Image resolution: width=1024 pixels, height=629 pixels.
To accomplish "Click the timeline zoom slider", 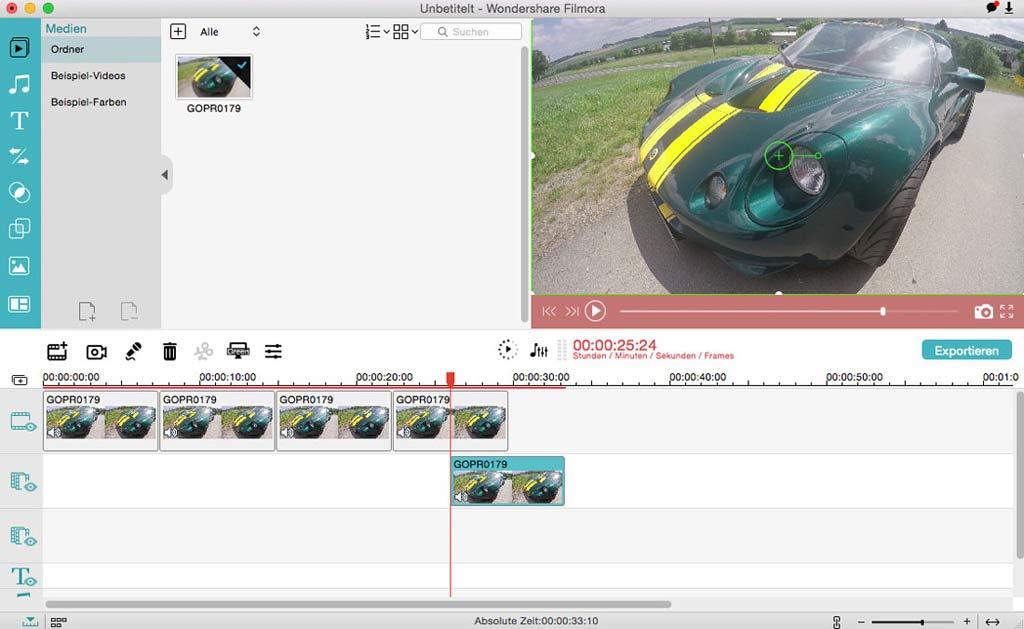I will click(x=912, y=622).
